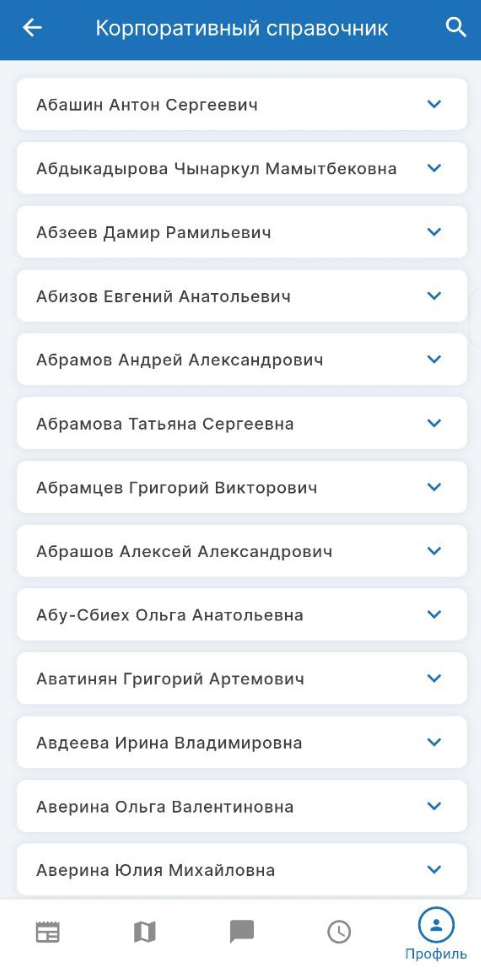The width and height of the screenshot is (481, 970).
Task: Select Абрамцев Григорий Викторович entry
Action: coord(242,487)
